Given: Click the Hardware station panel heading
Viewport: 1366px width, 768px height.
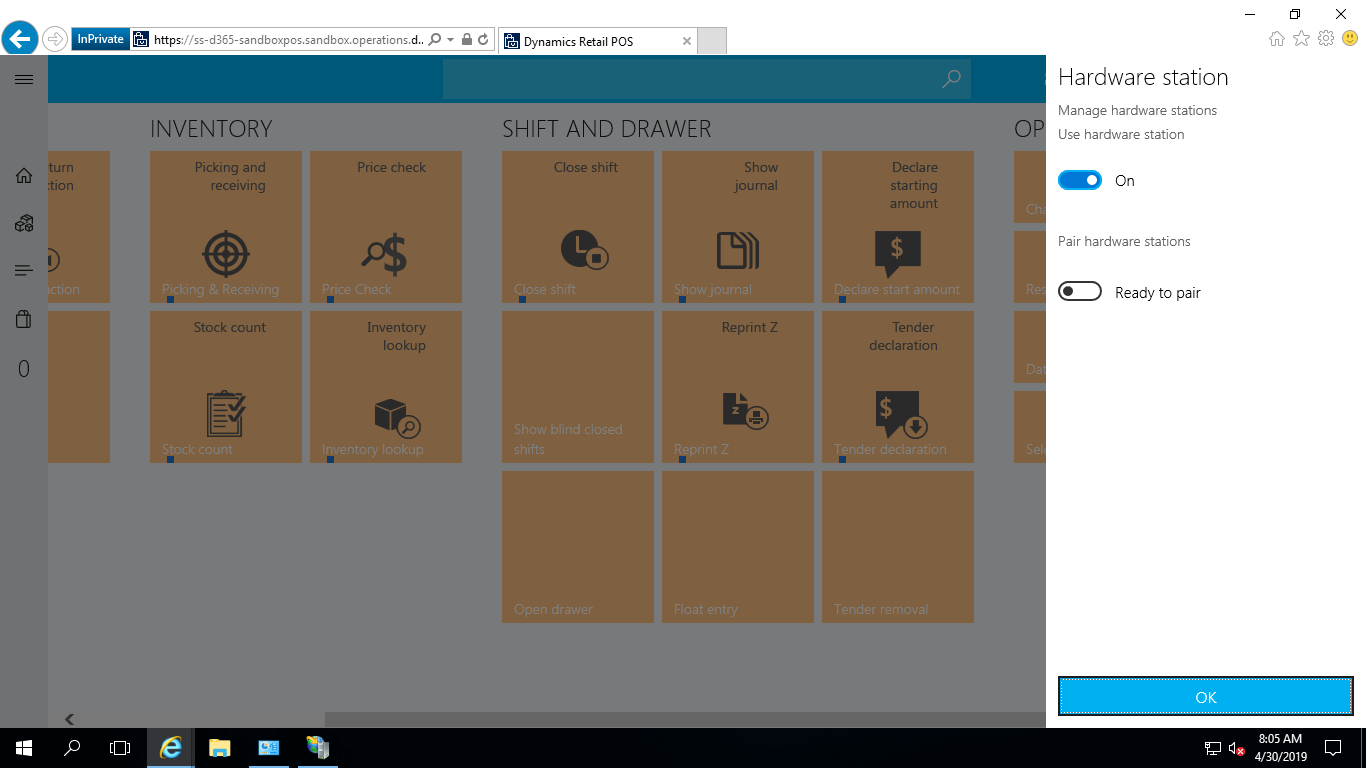Looking at the screenshot, I should (1143, 77).
